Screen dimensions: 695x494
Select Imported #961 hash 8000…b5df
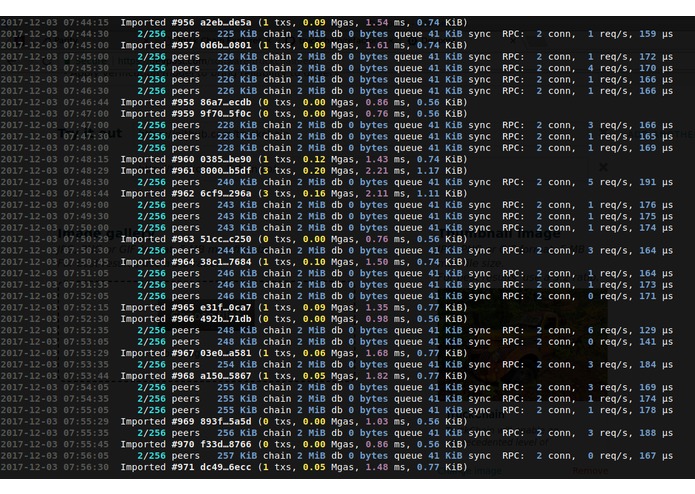[x=226, y=171]
